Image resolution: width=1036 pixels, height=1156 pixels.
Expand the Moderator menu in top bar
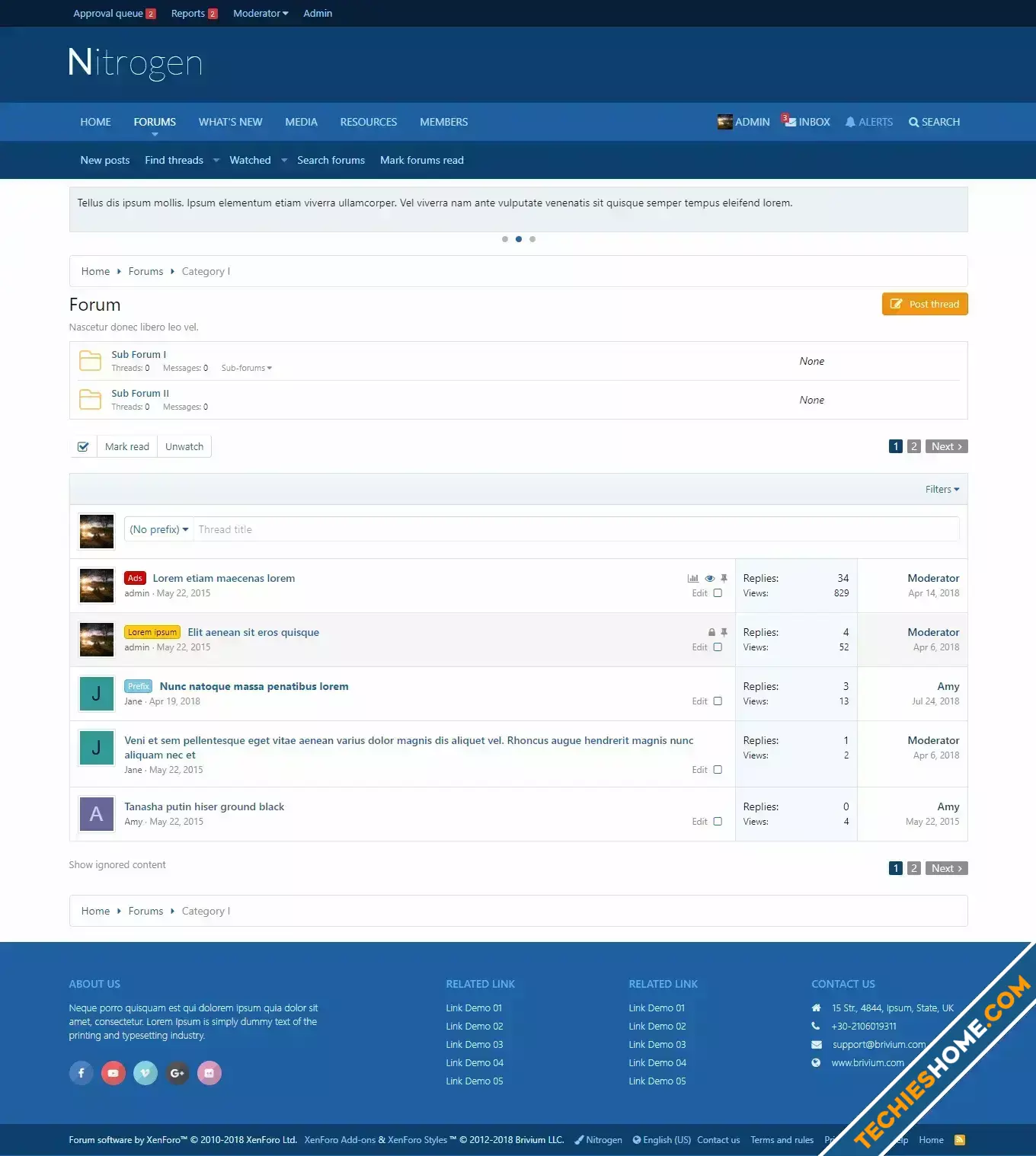click(x=261, y=14)
